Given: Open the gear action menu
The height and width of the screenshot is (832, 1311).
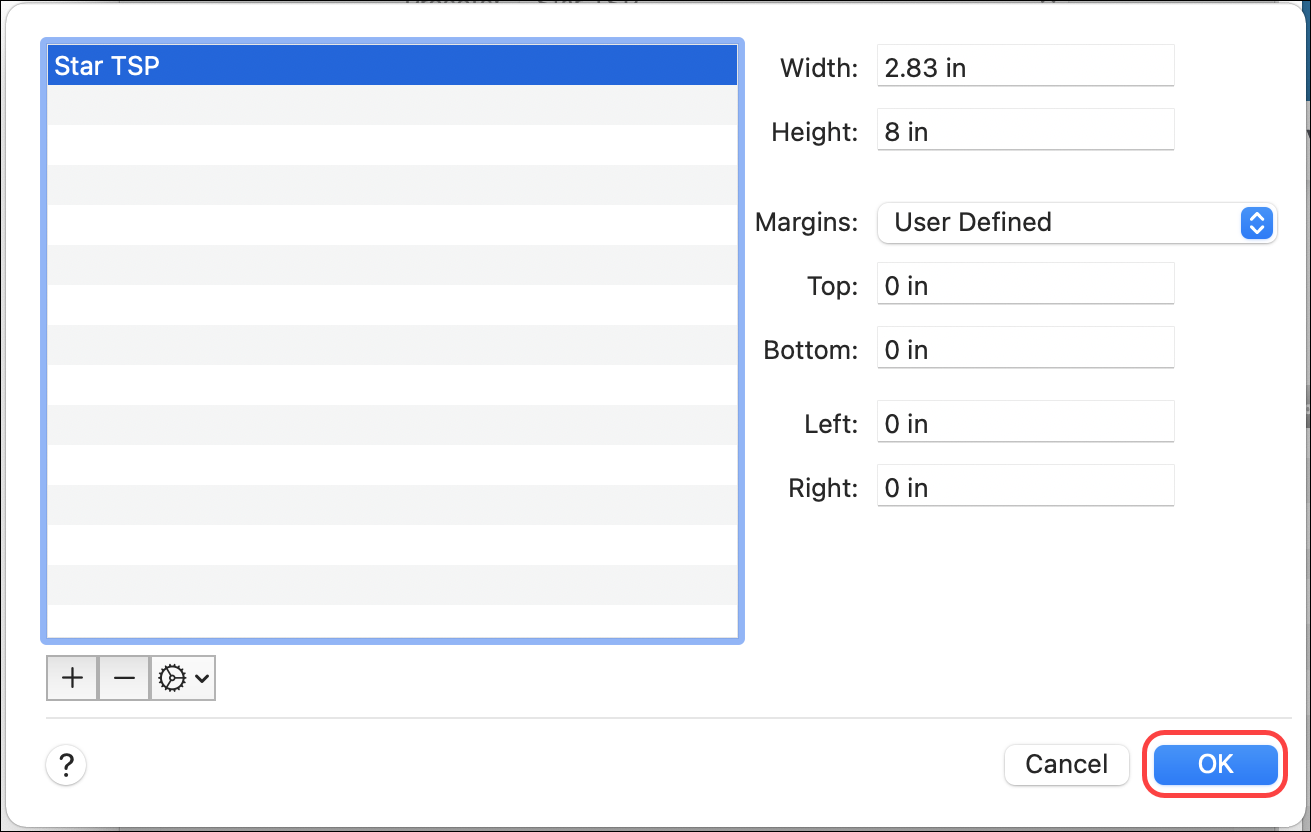Looking at the screenshot, I should coord(183,678).
